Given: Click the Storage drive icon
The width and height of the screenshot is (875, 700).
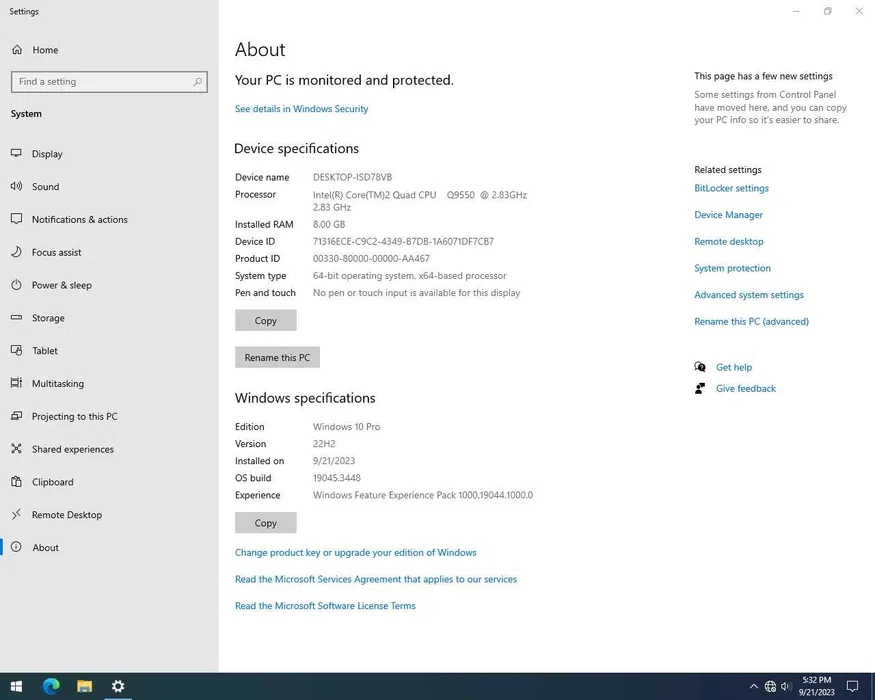Looking at the screenshot, I should pyautogui.click(x=17, y=318).
